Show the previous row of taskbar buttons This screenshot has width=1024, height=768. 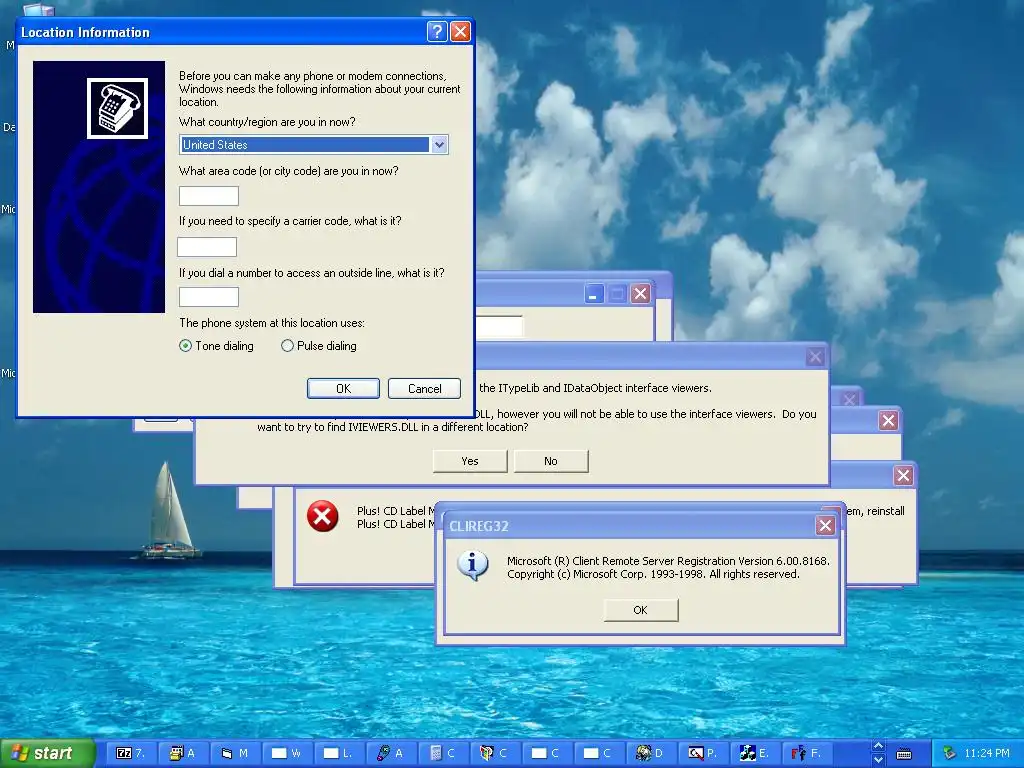(878, 746)
